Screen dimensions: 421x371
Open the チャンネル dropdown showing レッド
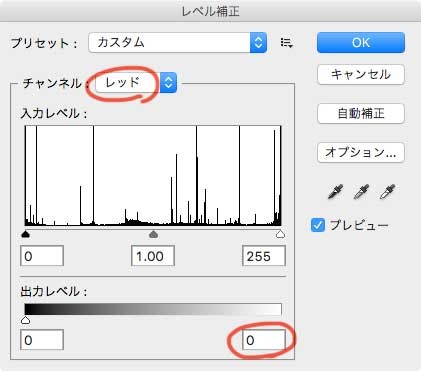tap(136, 82)
